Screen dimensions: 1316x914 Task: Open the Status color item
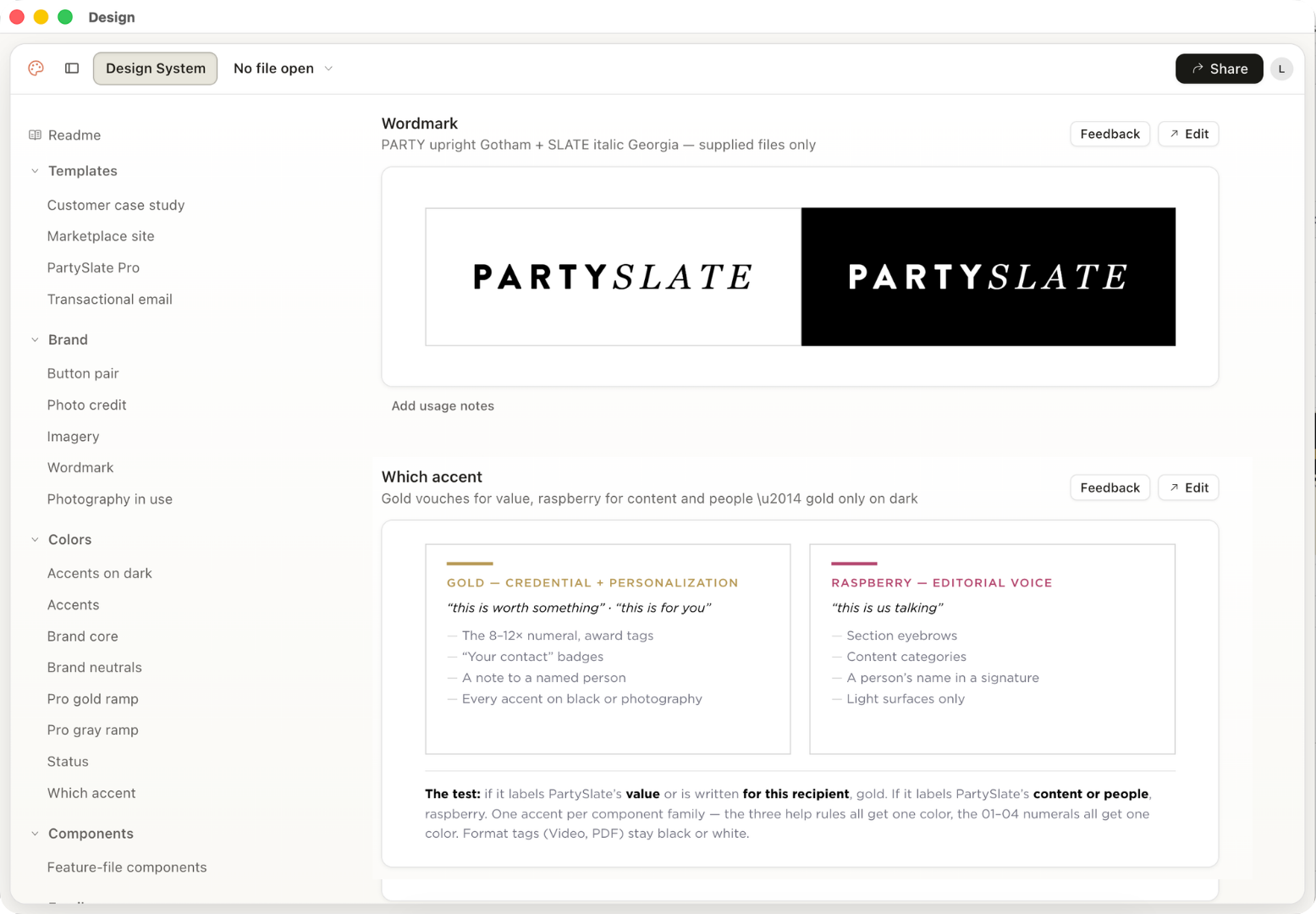[x=68, y=762]
